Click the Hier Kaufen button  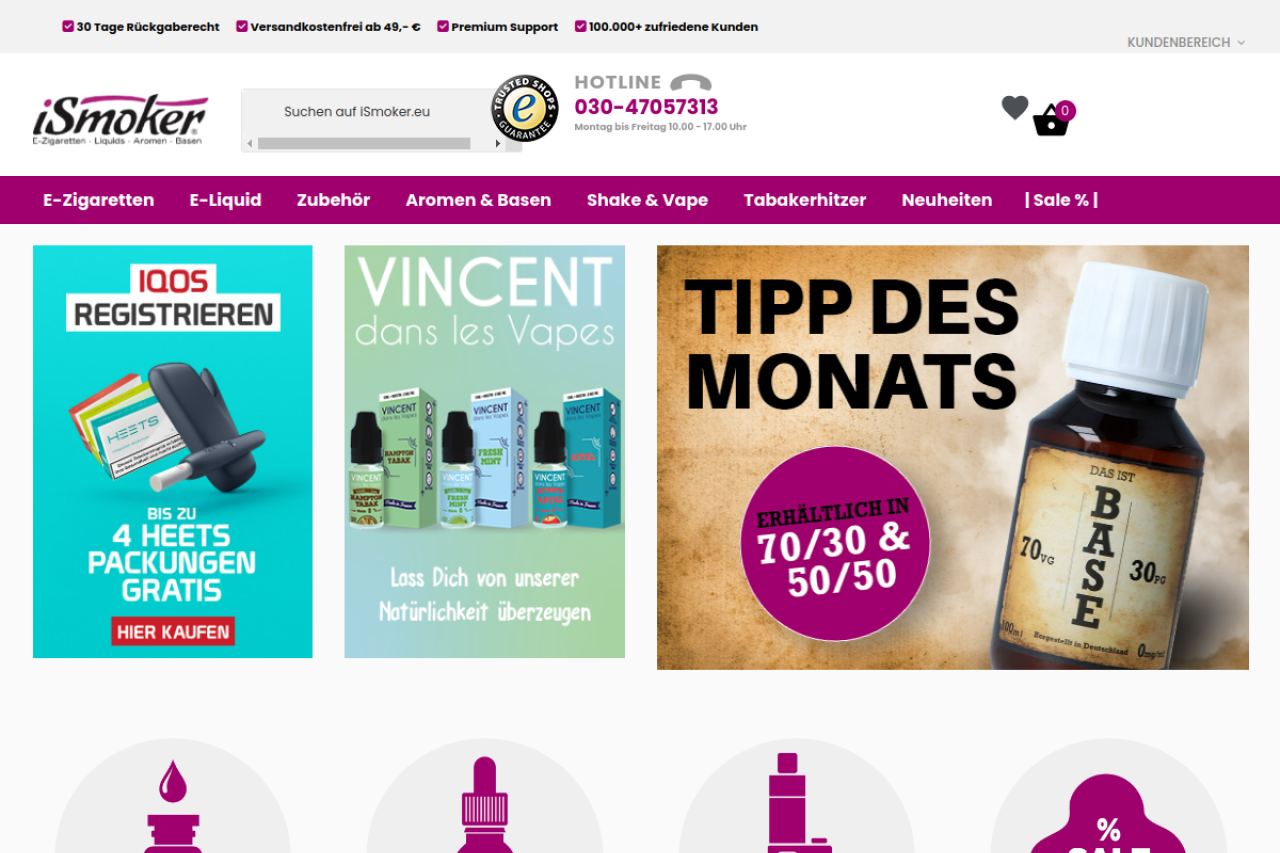[173, 631]
